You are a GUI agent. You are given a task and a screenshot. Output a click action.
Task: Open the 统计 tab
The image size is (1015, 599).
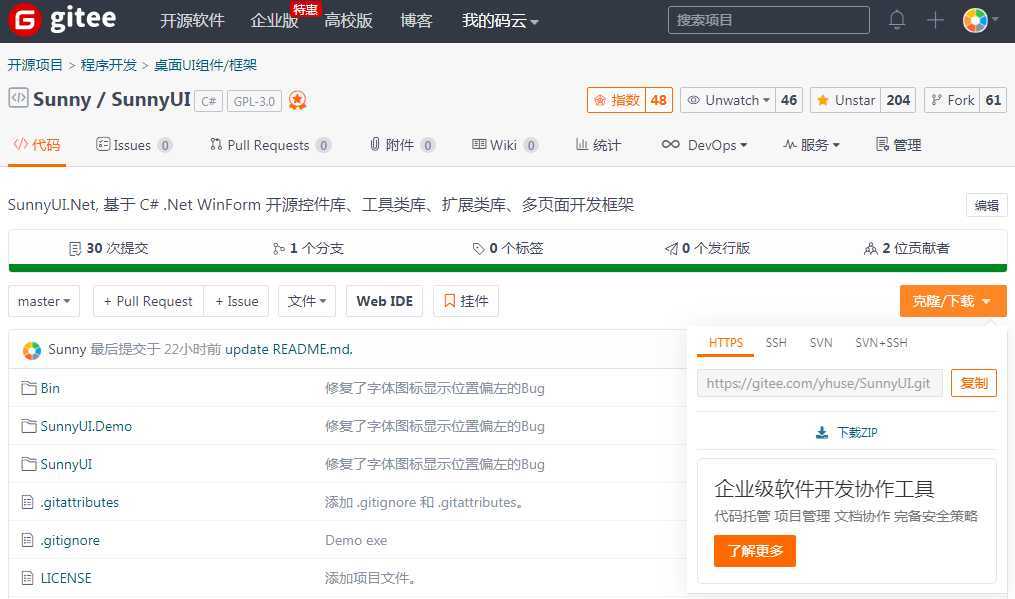pos(598,145)
